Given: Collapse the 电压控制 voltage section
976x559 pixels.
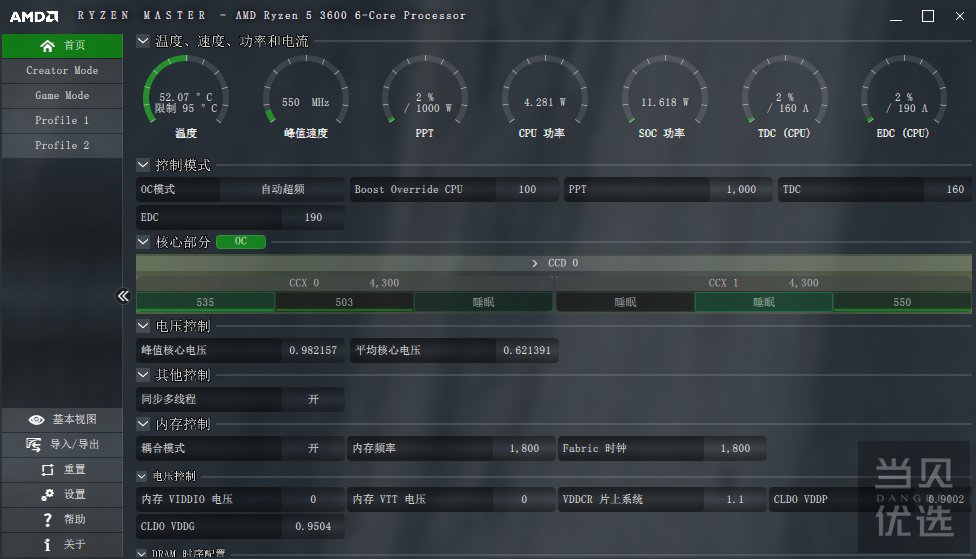Looking at the screenshot, I should pos(143,326).
